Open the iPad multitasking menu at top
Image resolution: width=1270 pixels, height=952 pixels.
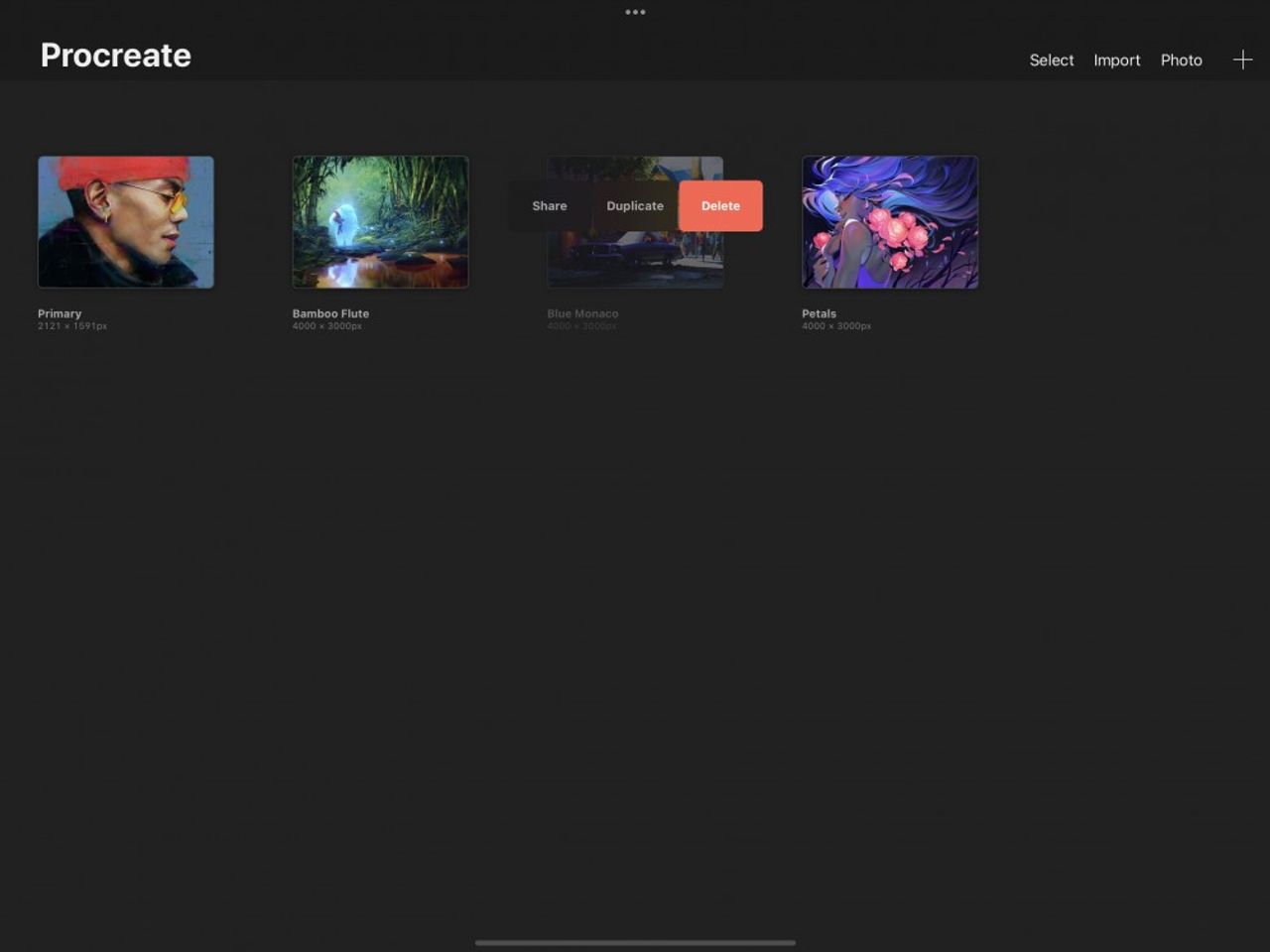635,12
